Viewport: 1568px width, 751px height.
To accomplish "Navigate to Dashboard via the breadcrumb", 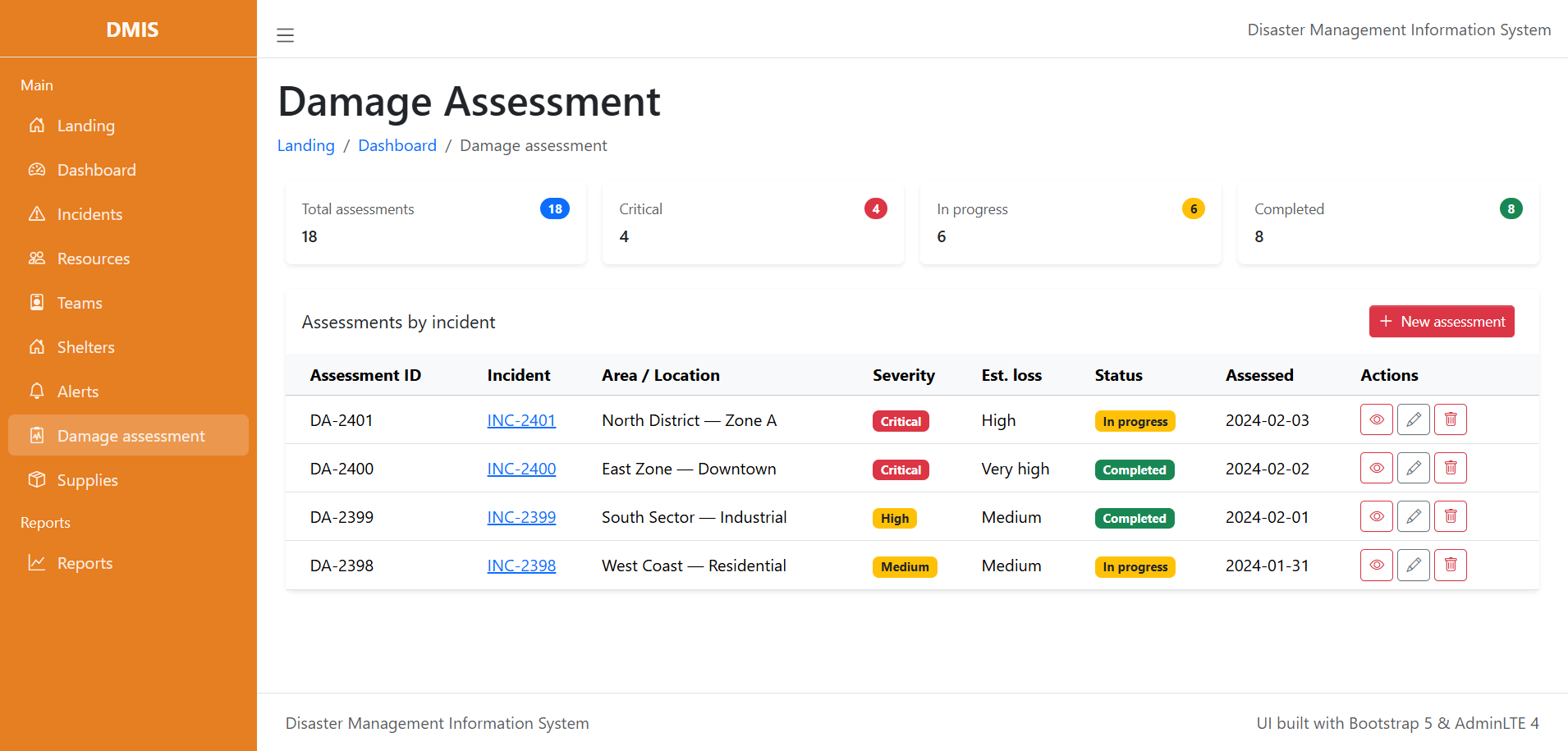I will coord(397,145).
